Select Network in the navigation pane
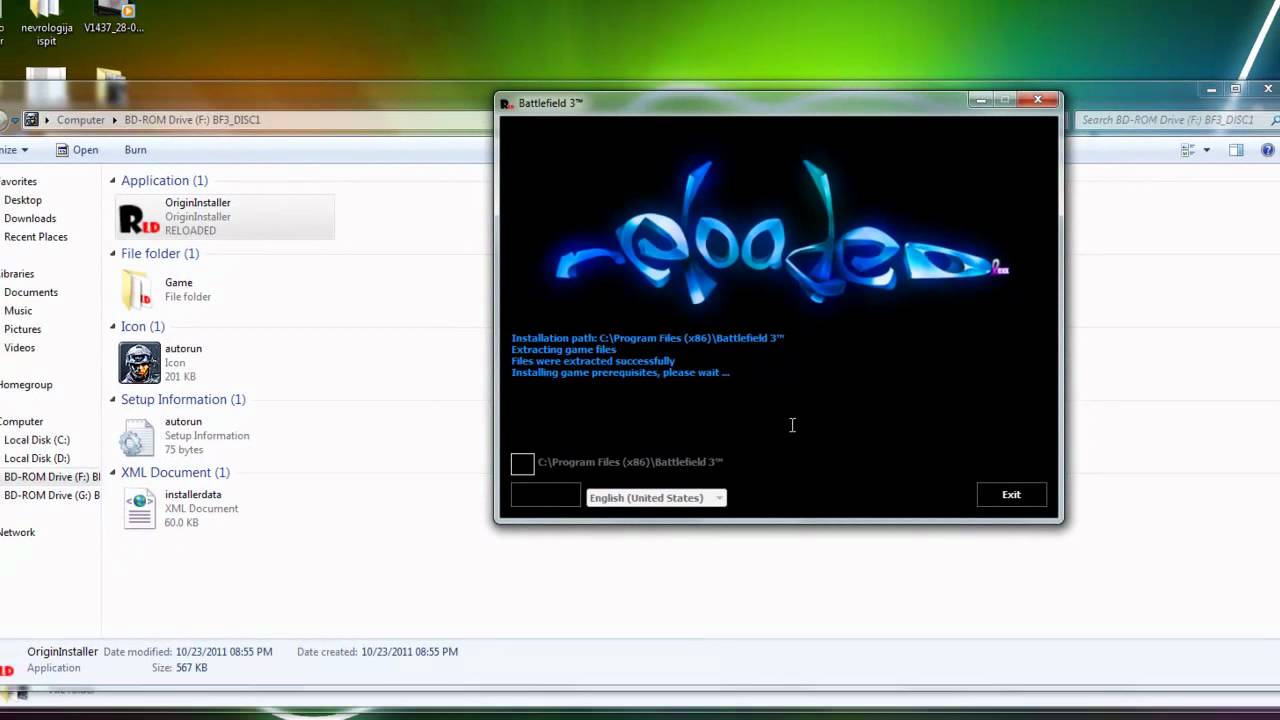This screenshot has height=720, width=1280. pos(17,532)
